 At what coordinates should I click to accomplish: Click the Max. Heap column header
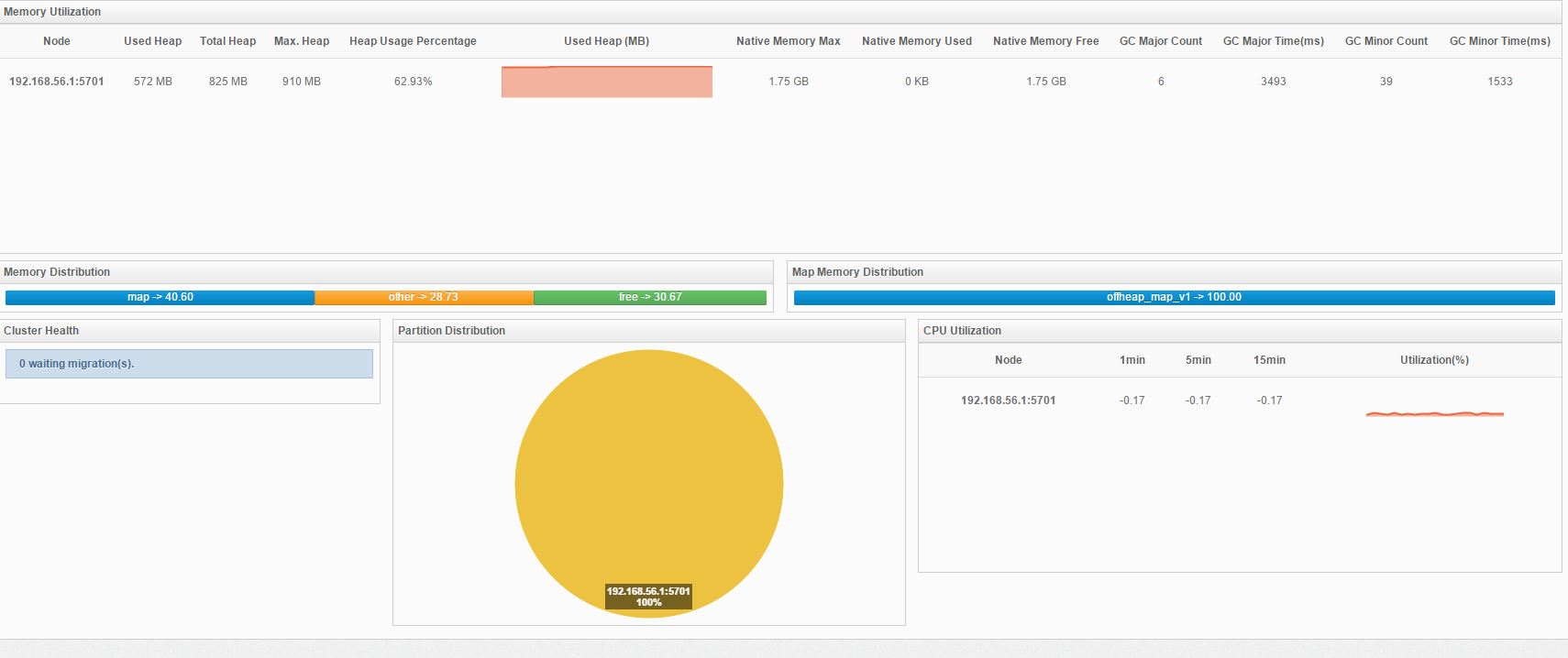click(302, 41)
